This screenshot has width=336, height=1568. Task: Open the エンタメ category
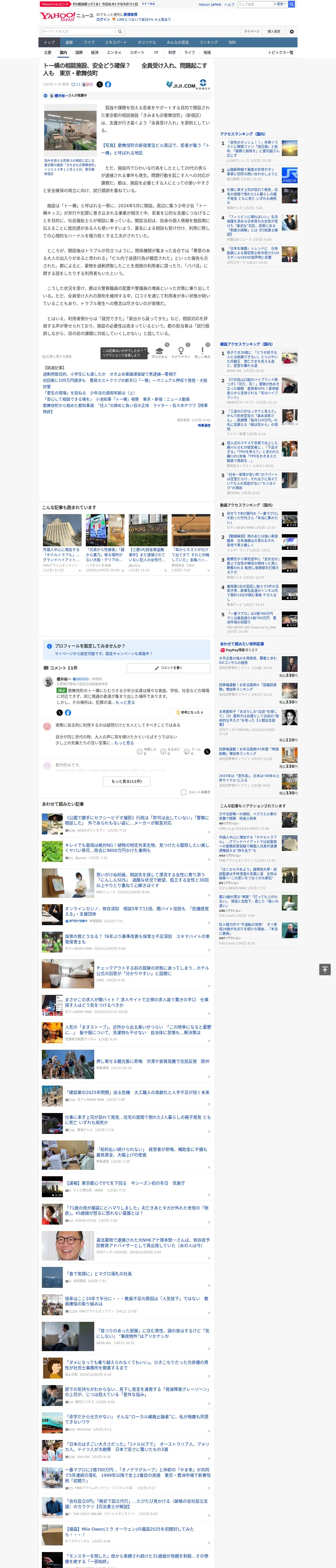tap(114, 52)
